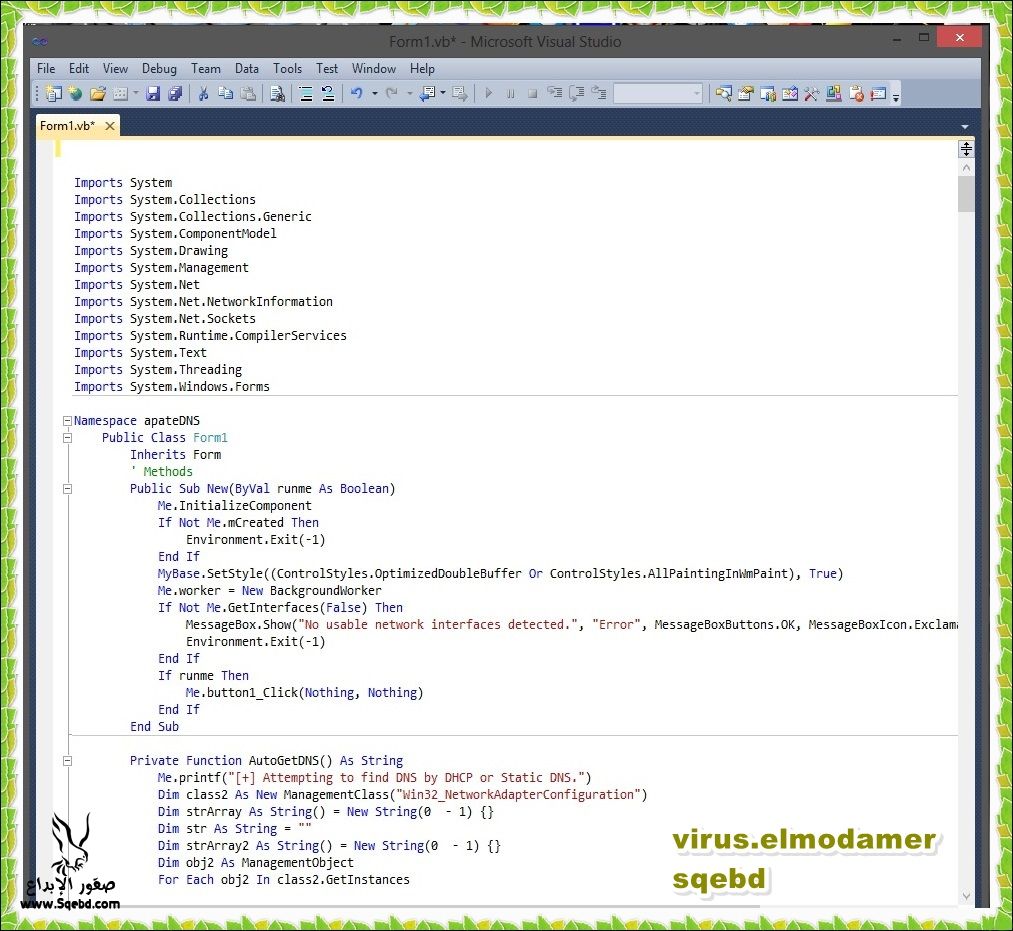
Task: Click the Save All icon
Action: click(175, 94)
